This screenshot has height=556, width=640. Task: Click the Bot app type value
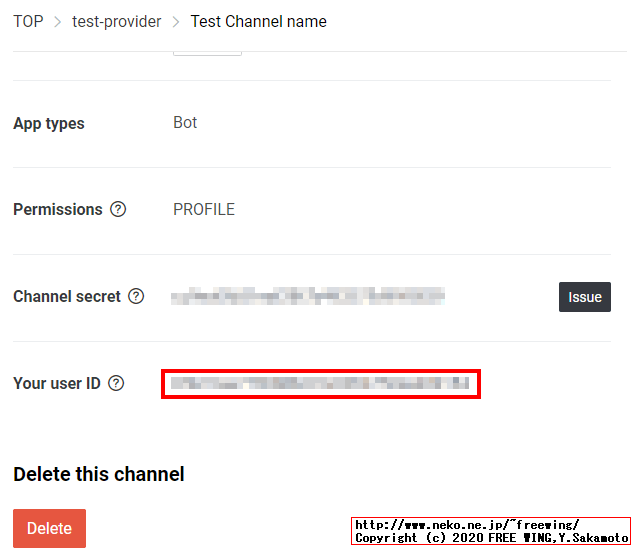185,123
